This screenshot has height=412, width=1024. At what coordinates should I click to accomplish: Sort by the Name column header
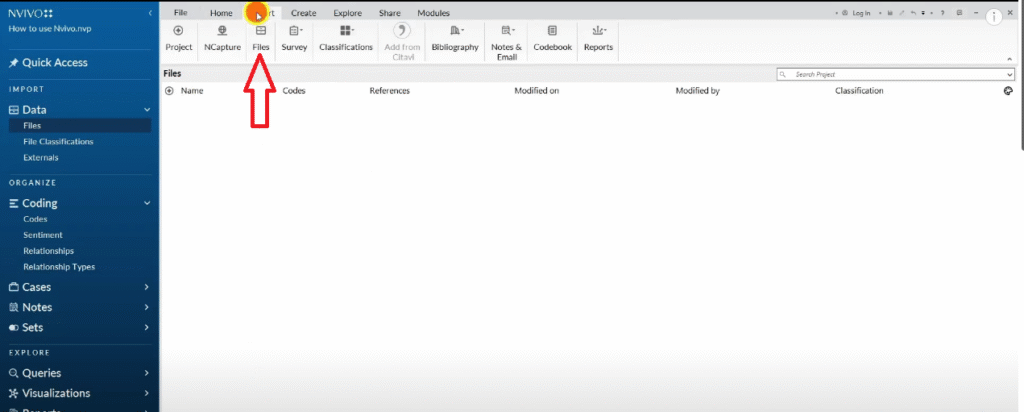coord(192,91)
